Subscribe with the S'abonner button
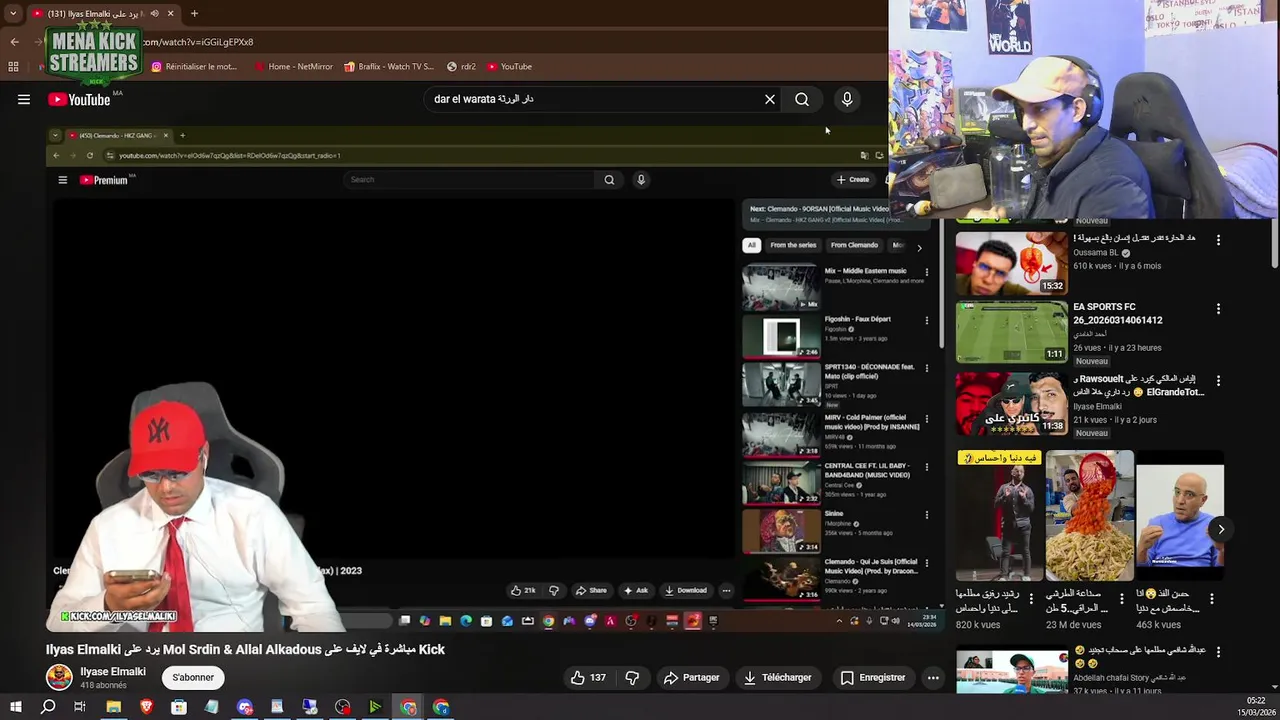The height and width of the screenshot is (720, 1280). 193,677
